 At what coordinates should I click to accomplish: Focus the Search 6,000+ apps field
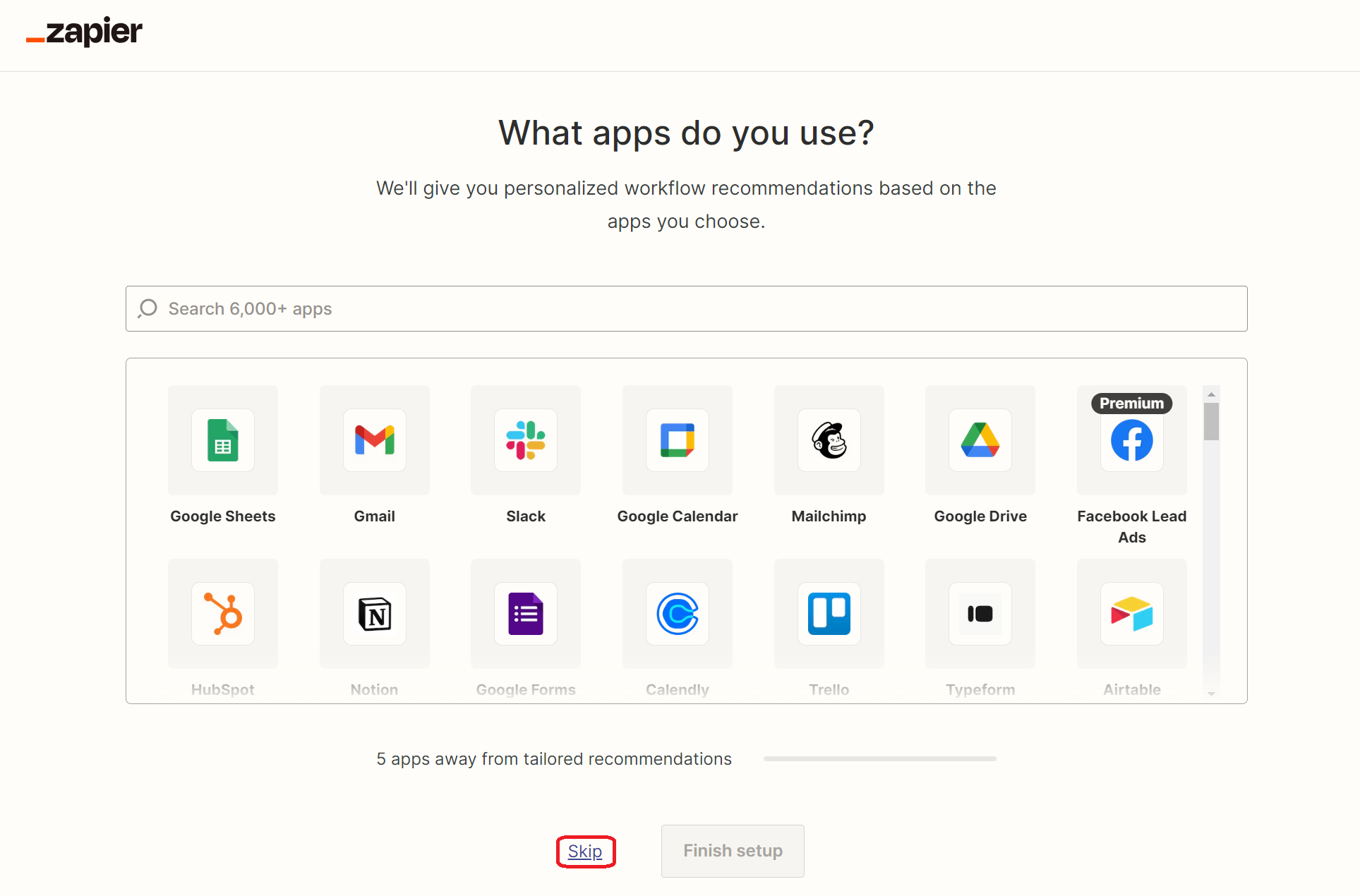[687, 308]
